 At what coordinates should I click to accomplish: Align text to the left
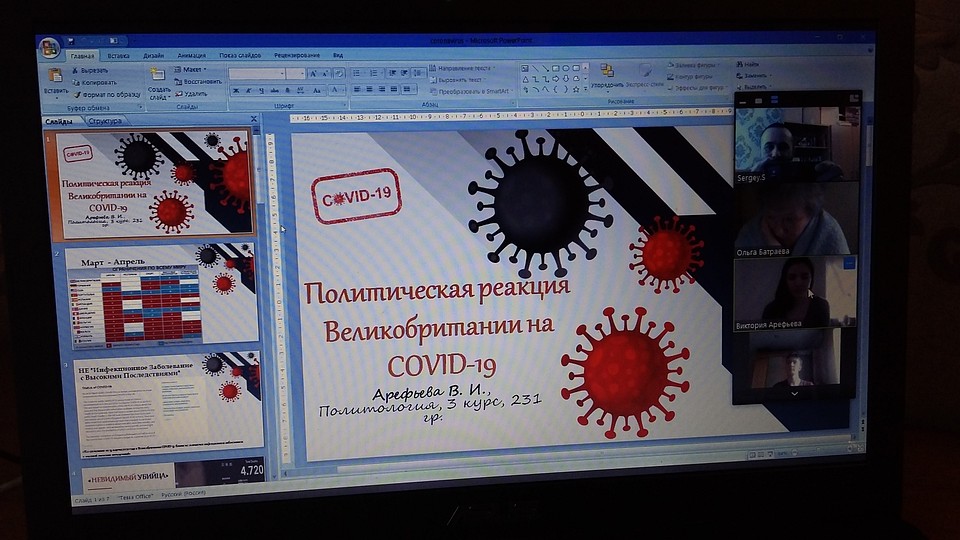(358, 89)
